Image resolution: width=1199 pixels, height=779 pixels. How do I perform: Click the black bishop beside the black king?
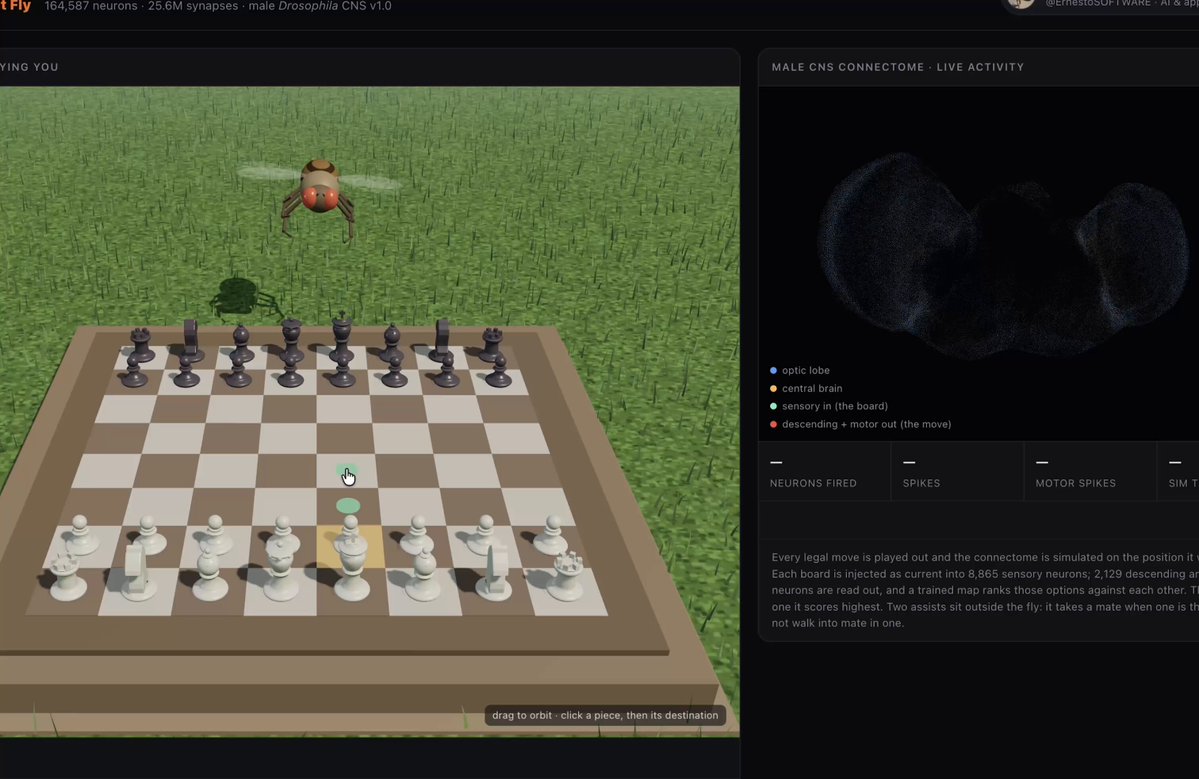coord(392,343)
